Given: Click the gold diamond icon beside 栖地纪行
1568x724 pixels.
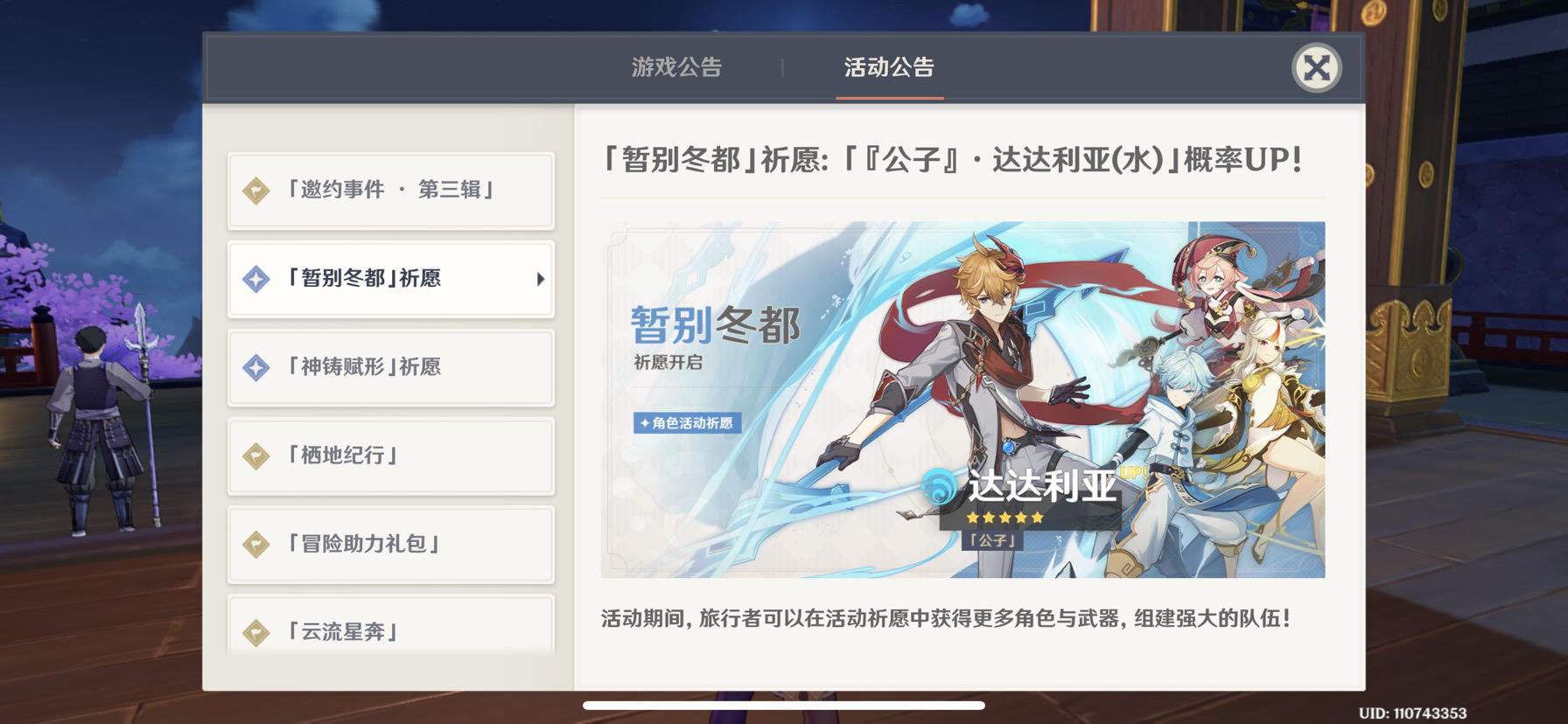Looking at the screenshot, I should point(256,456).
